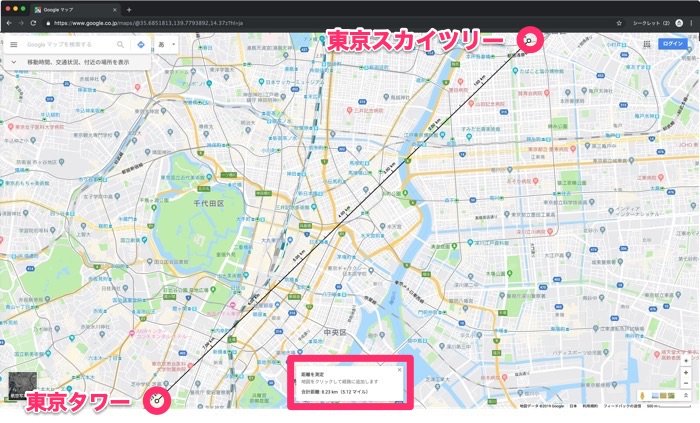The image size is (700, 423).
Task: Zoom in on the map
Action: (x=686, y=372)
